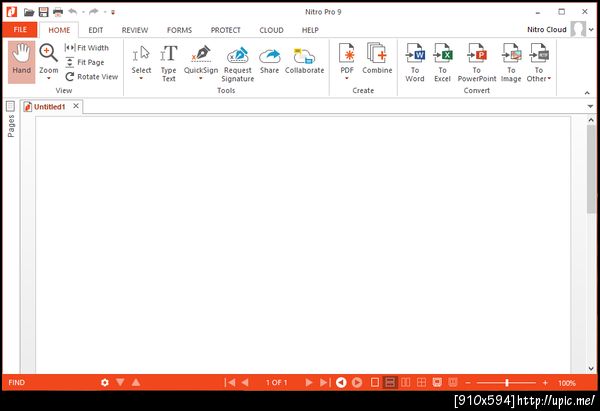The image size is (600, 411).
Task: Open QuickSign tool
Action: click(x=201, y=63)
